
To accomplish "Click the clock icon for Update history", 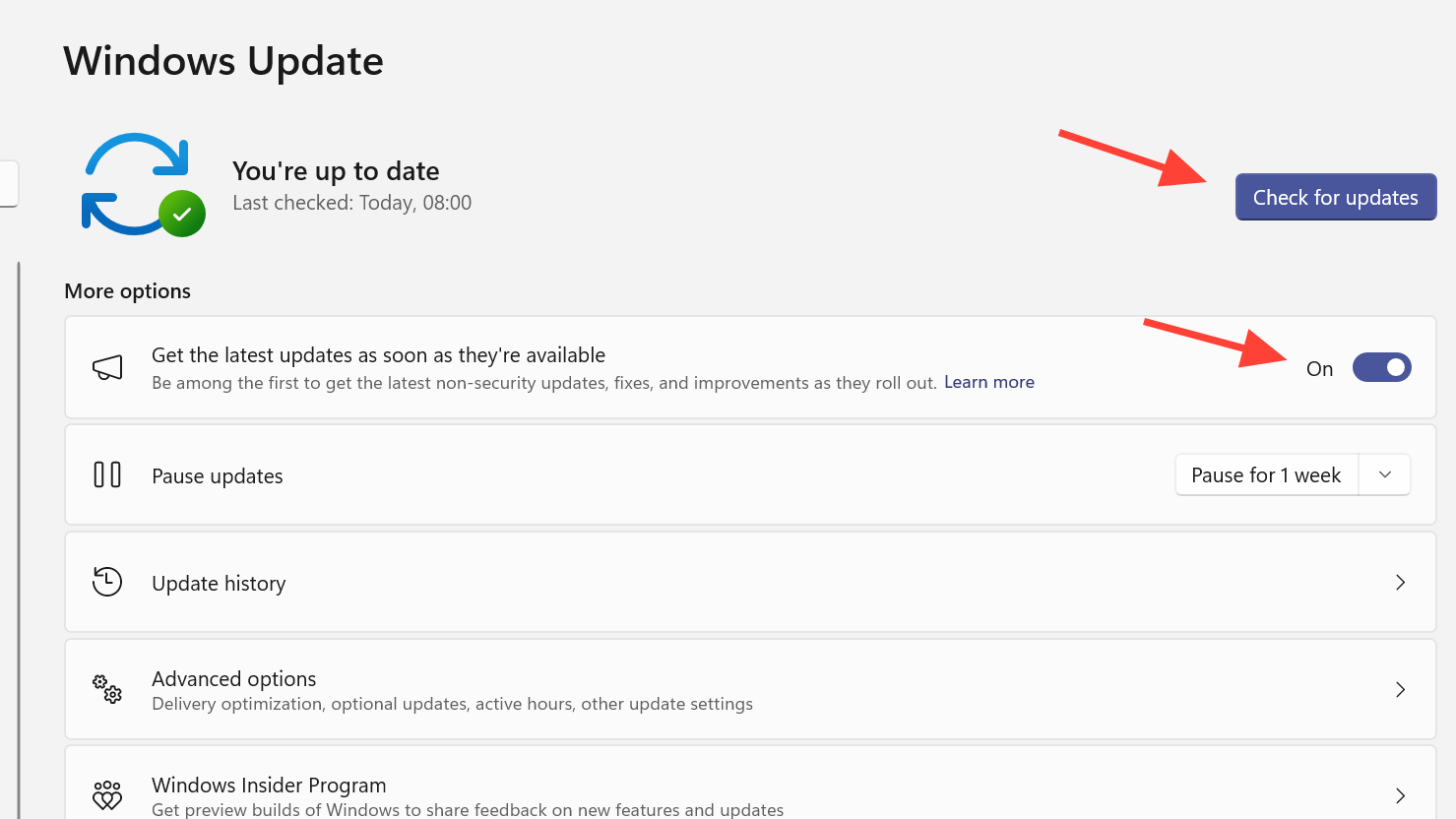I will click(x=107, y=582).
